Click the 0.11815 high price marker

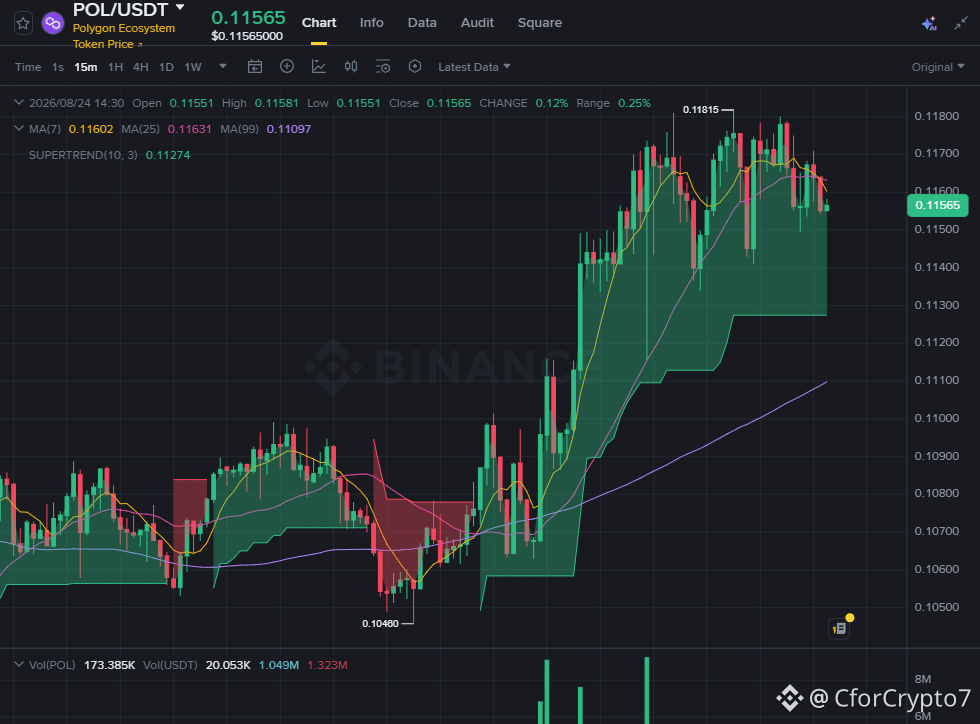point(701,109)
